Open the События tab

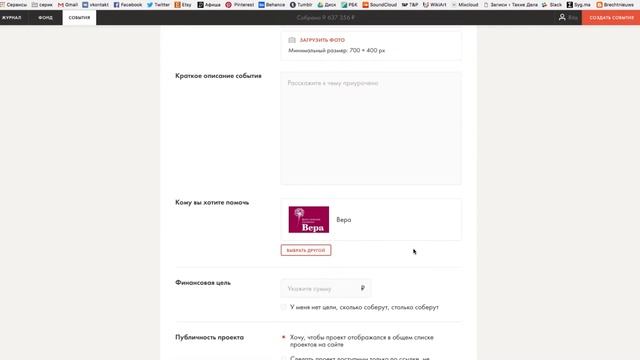[x=79, y=18]
